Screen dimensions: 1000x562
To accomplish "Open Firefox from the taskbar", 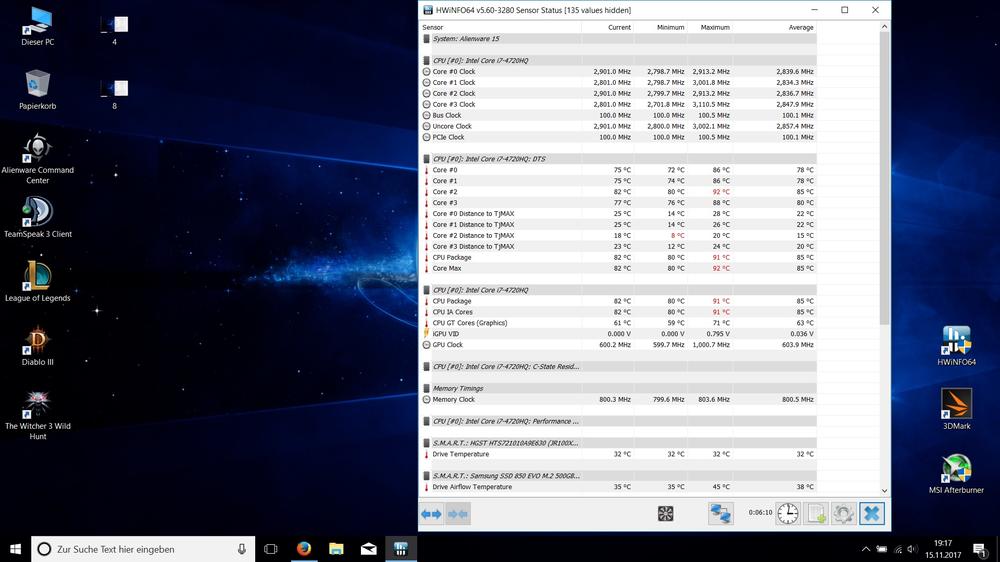I will coord(303,549).
